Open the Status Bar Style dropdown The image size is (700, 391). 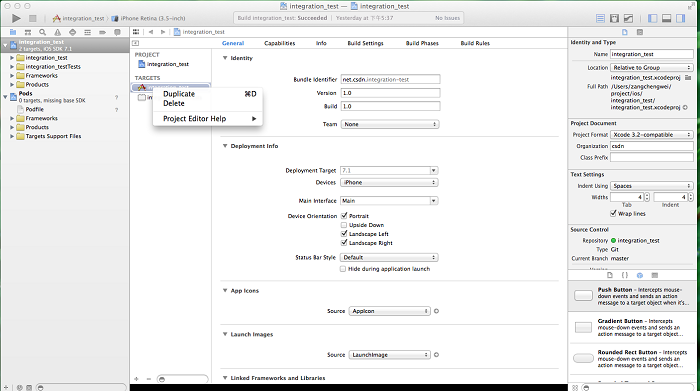tap(389, 258)
